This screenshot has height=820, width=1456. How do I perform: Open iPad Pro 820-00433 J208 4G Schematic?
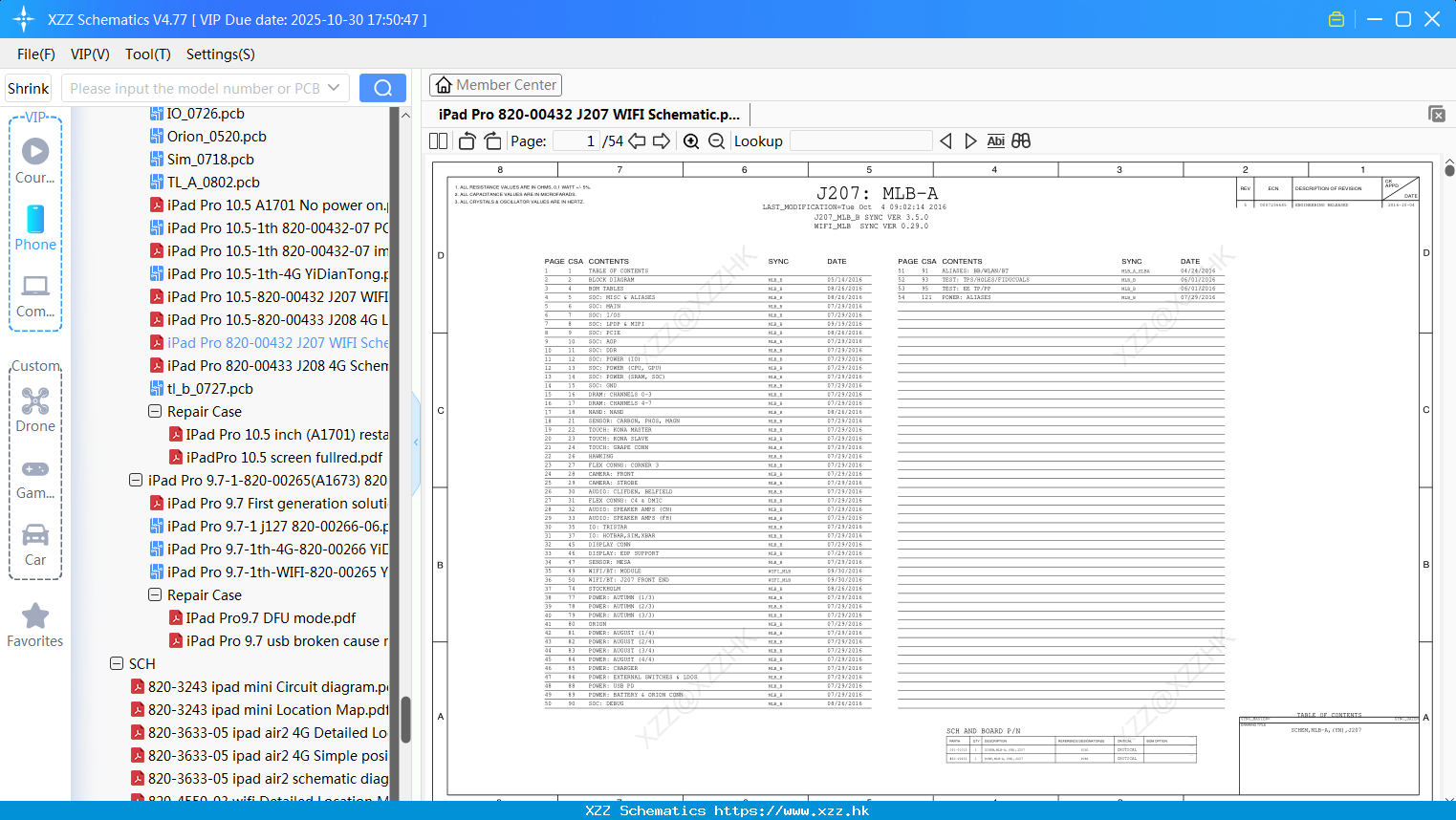point(269,366)
